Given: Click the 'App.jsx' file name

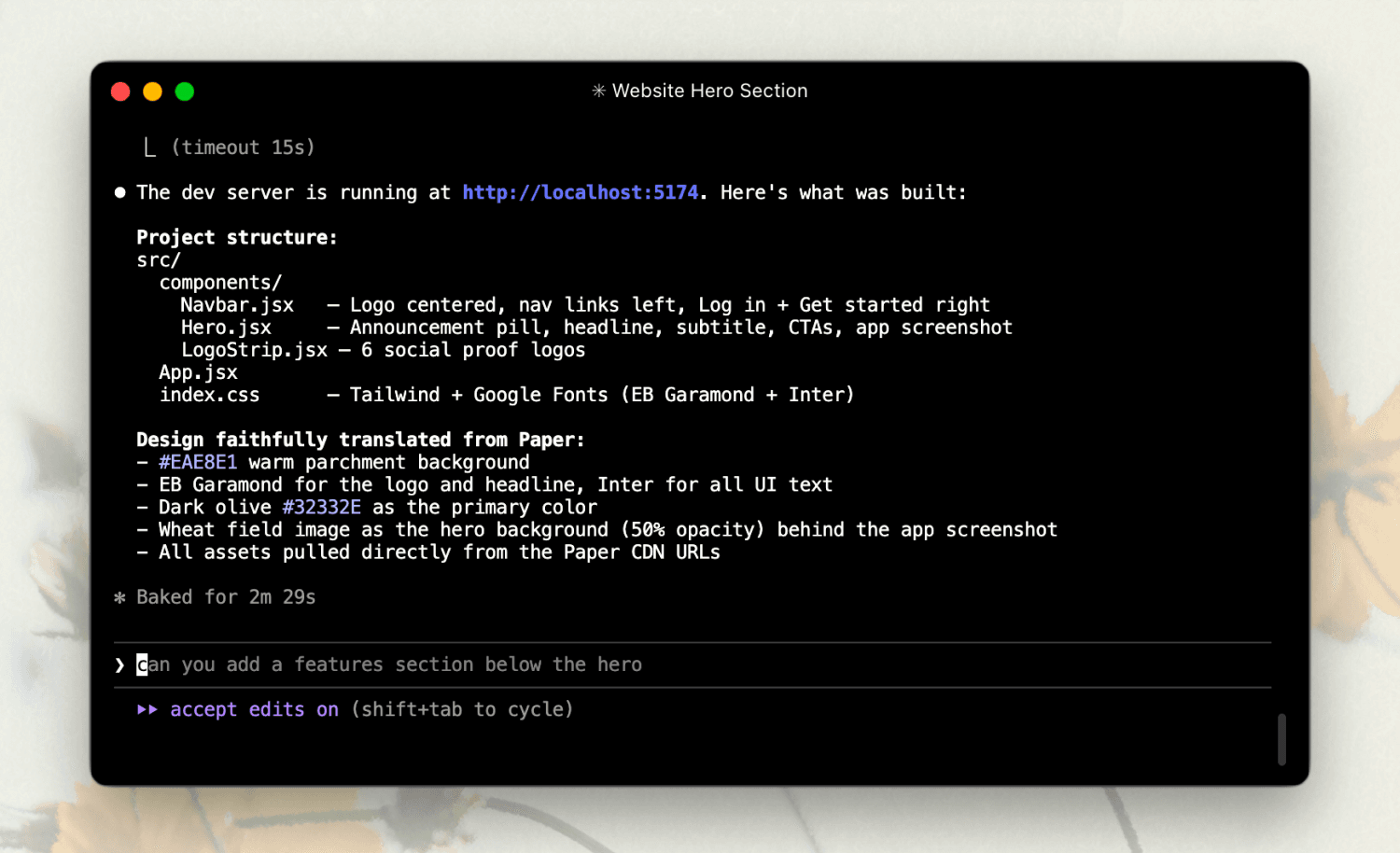Looking at the screenshot, I should pyautogui.click(x=198, y=372).
